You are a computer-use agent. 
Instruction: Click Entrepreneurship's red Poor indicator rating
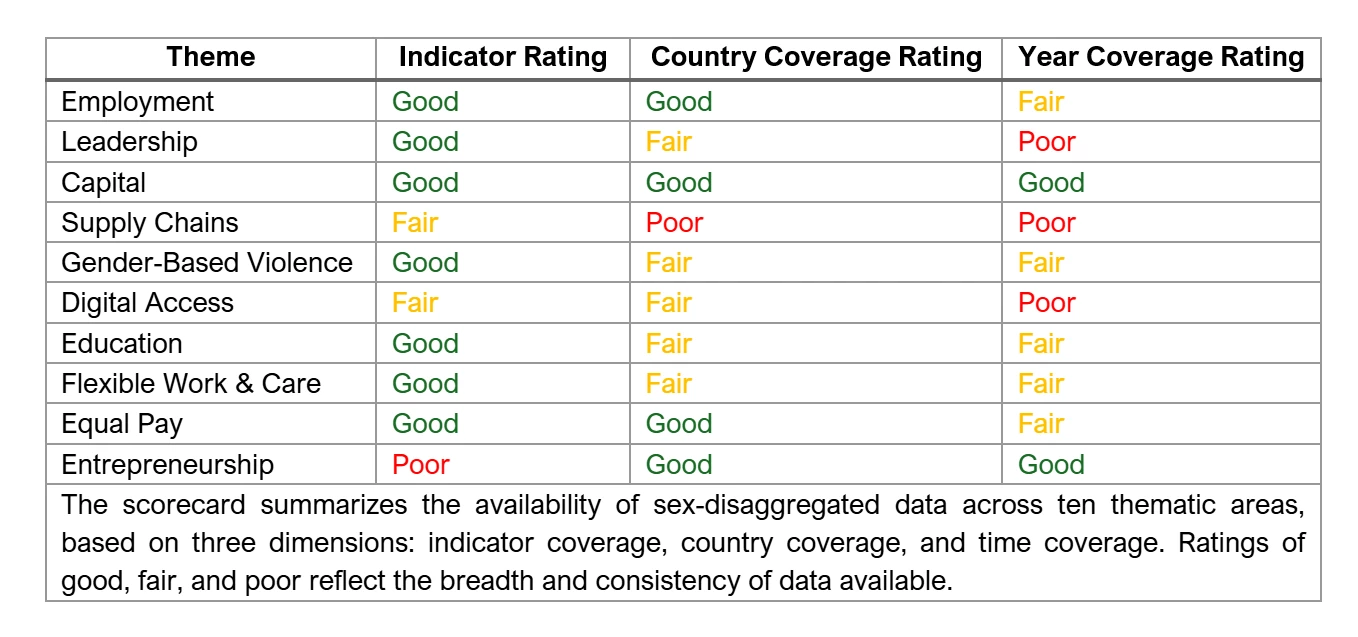coord(420,465)
